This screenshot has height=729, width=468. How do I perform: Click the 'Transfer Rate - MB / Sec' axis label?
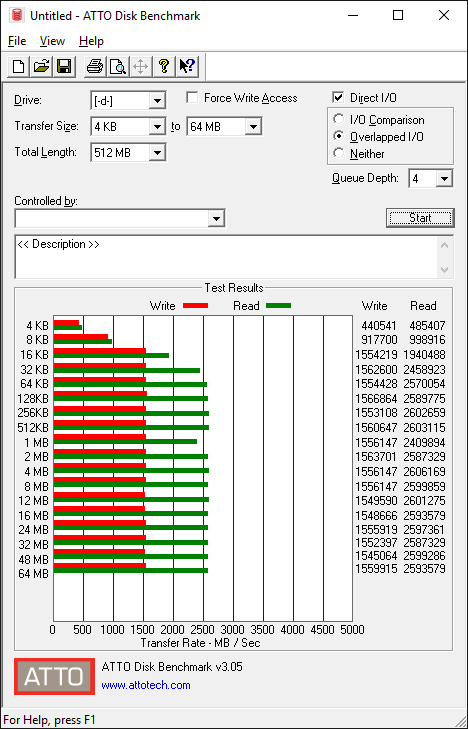pos(200,643)
